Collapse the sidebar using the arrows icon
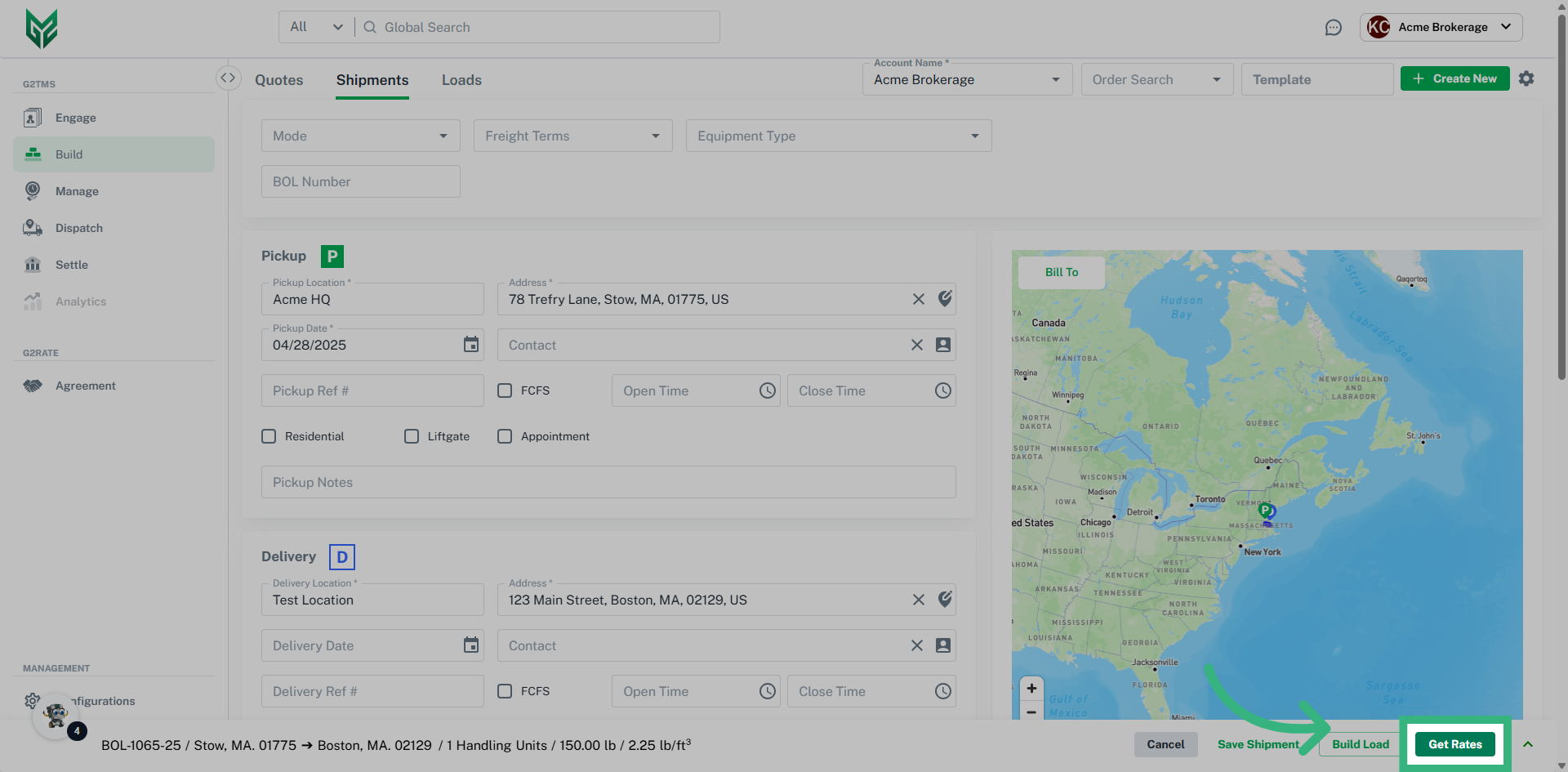Screen dimensions: 1568x772 click(x=228, y=78)
